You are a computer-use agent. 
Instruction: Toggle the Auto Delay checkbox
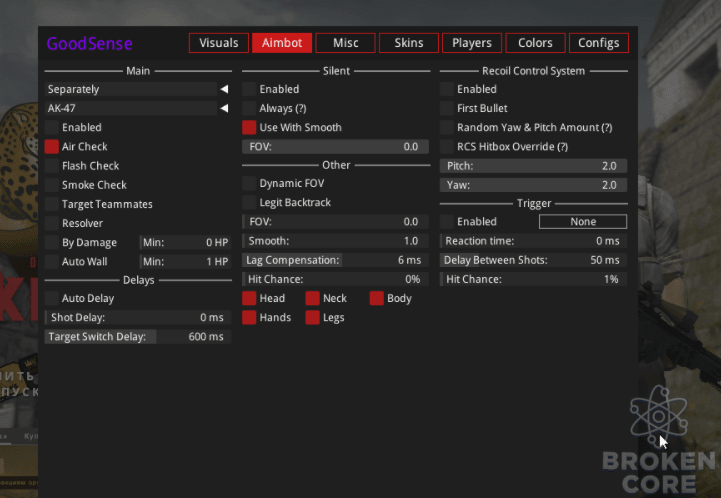[52, 298]
